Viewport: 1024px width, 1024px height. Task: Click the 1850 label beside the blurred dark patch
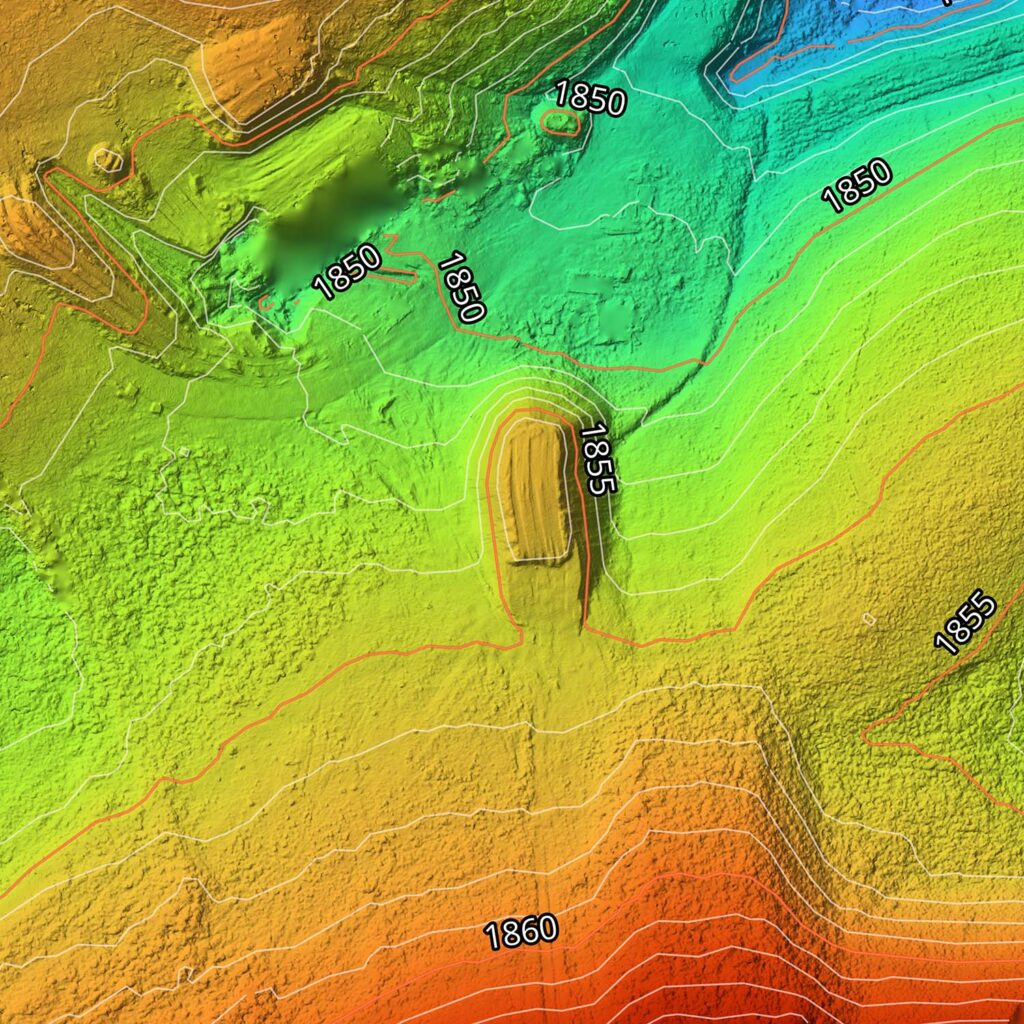click(x=346, y=272)
